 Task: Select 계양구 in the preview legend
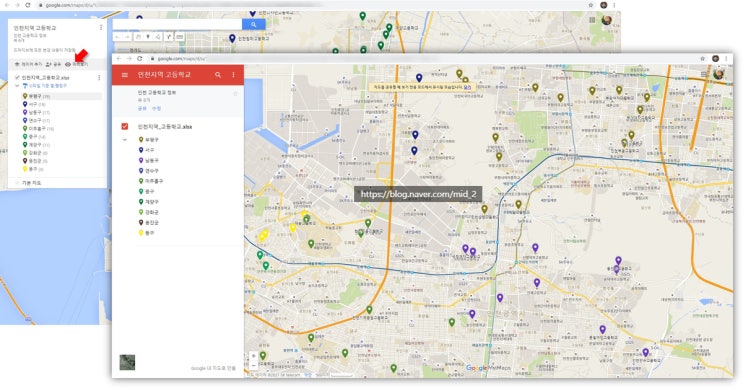(x=149, y=202)
